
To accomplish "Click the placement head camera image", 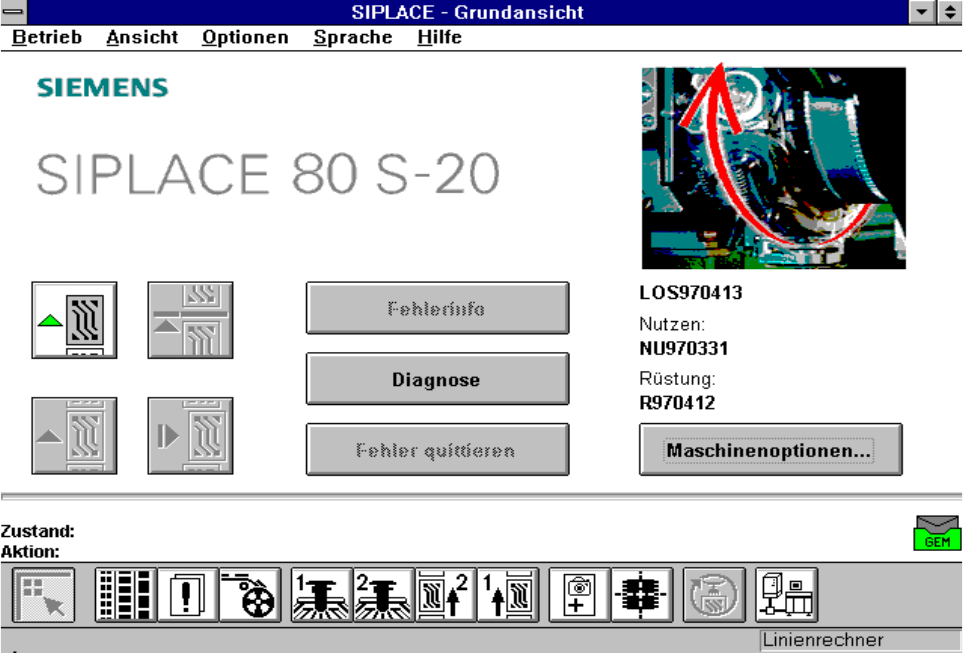I will tap(774, 168).
